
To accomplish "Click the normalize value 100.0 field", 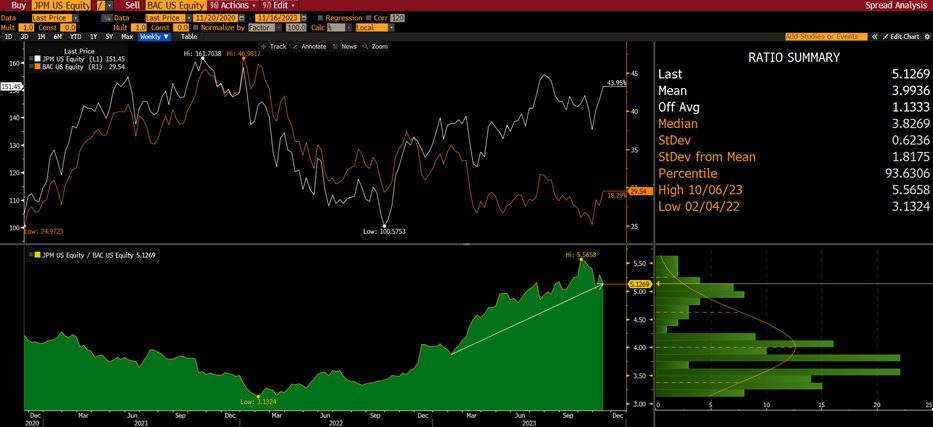I will pos(296,27).
